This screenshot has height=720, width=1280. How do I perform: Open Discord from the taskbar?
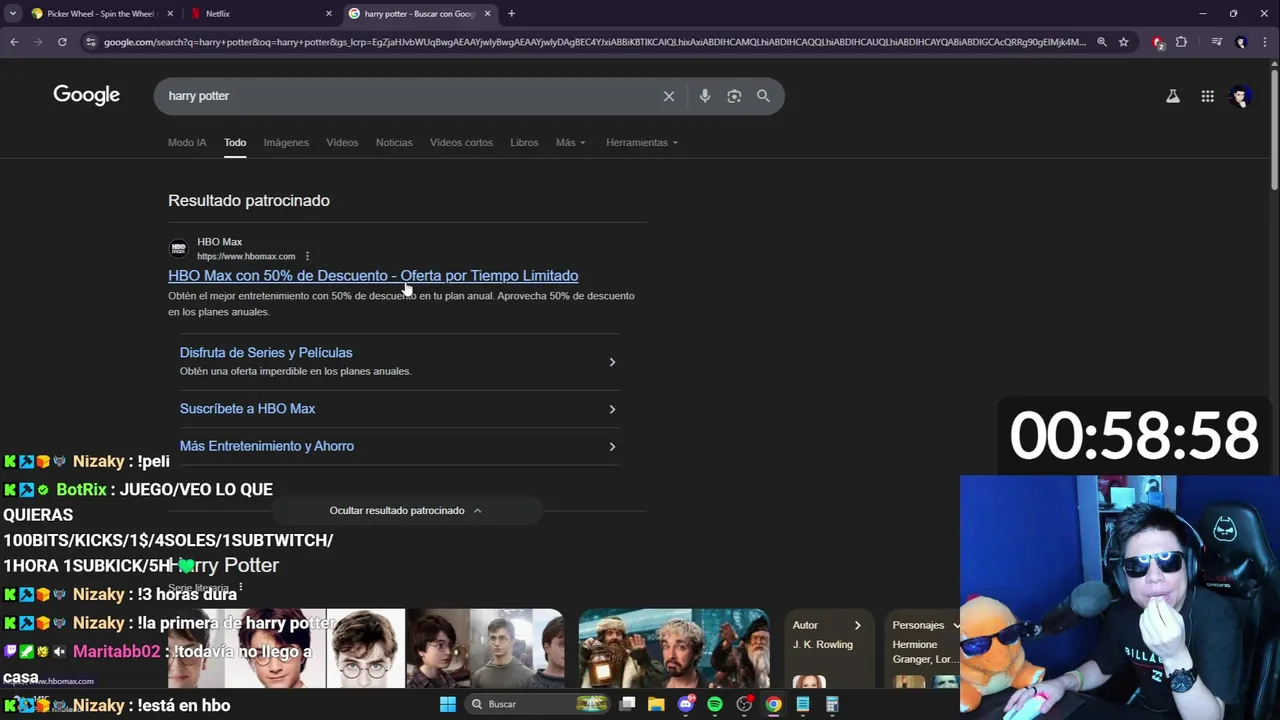pyautogui.click(x=685, y=704)
